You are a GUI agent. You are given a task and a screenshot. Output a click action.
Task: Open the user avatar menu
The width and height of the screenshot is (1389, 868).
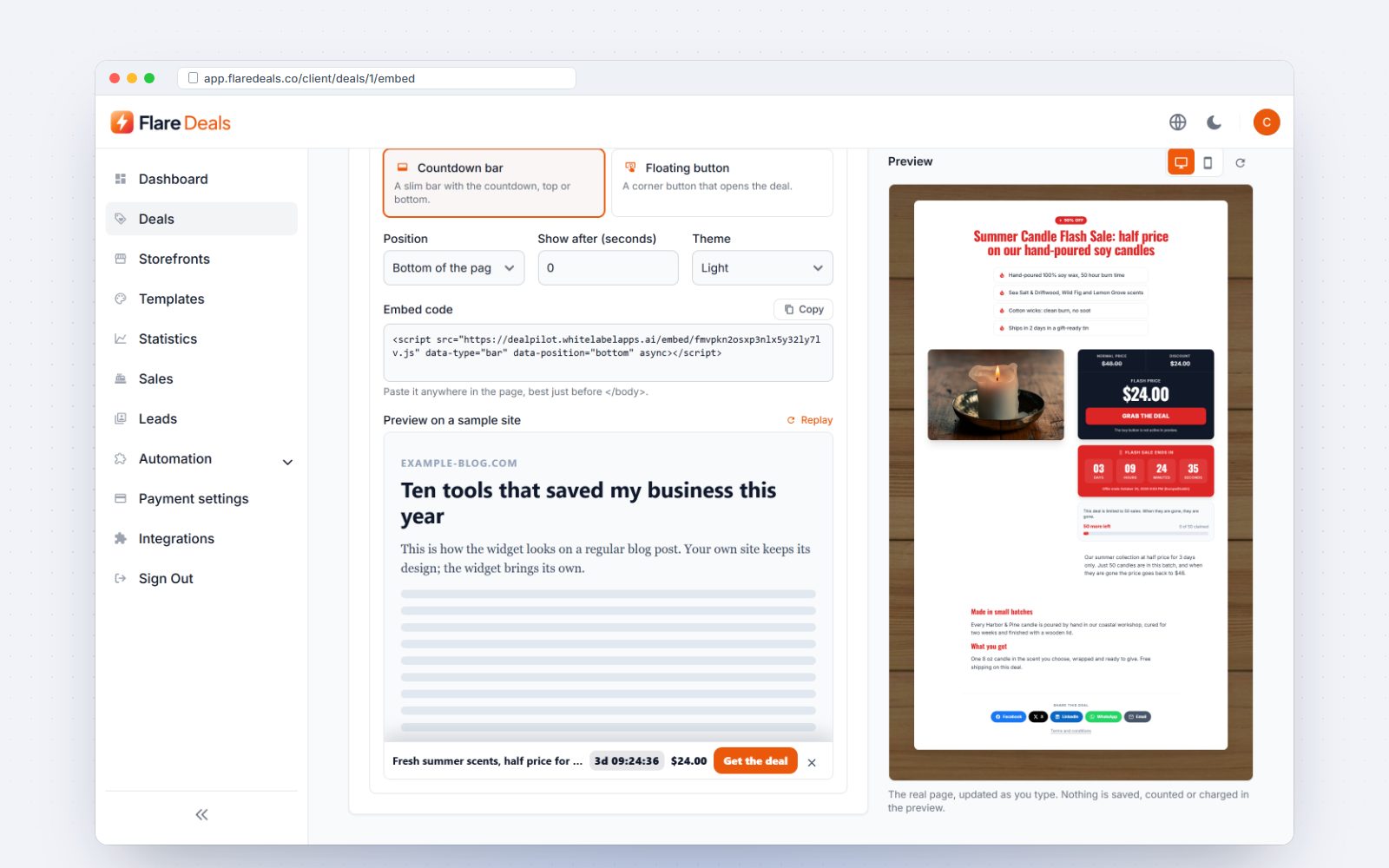(x=1267, y=122)
